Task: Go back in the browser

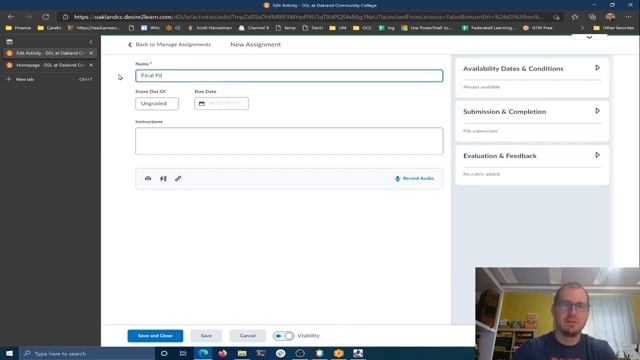Action: (x=11, y=17)
